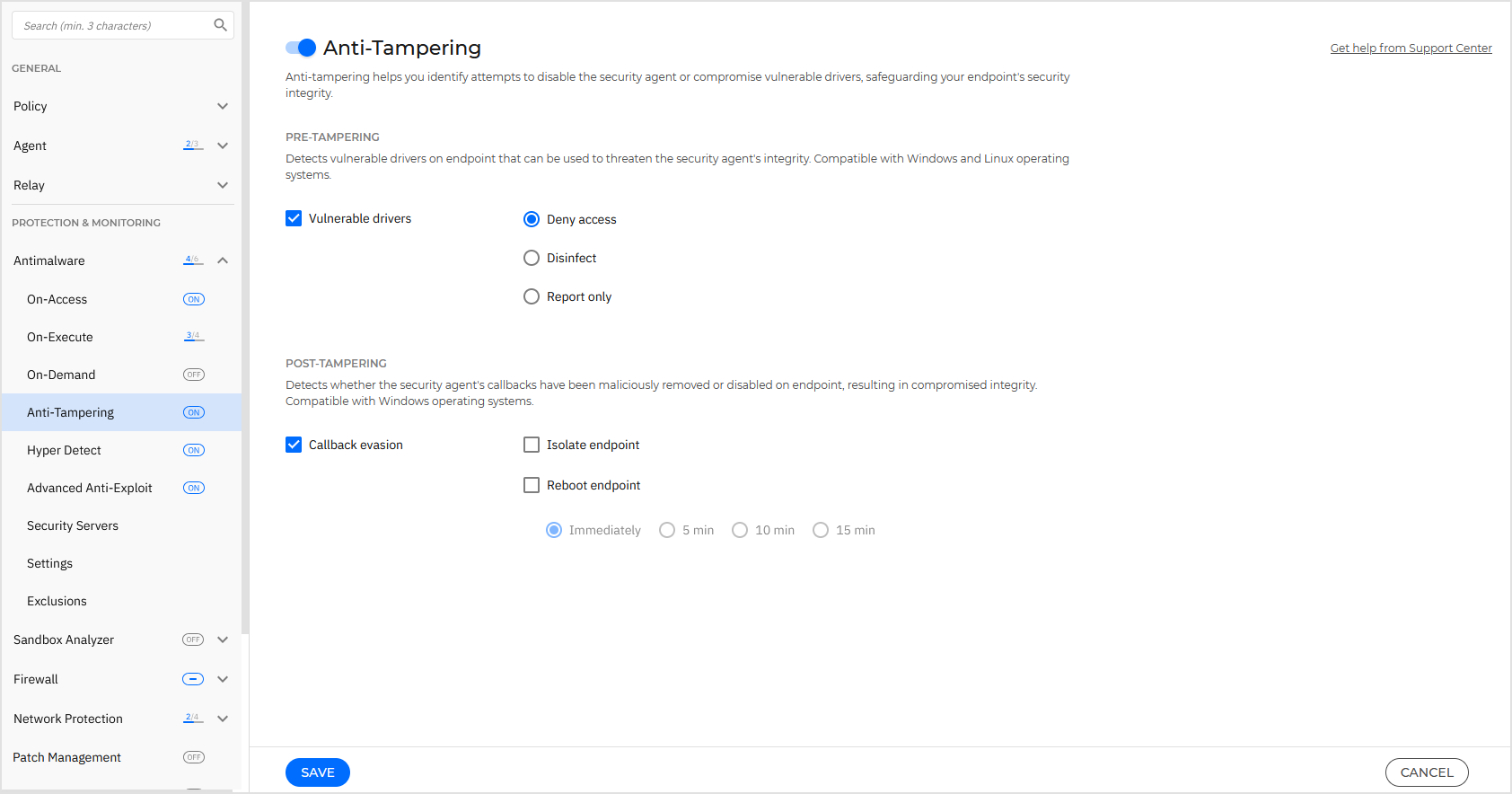Screen dimensions: 1512x794
Task: Open the Exclusions page
Action: pyautogui.click(x=57, y=601)
